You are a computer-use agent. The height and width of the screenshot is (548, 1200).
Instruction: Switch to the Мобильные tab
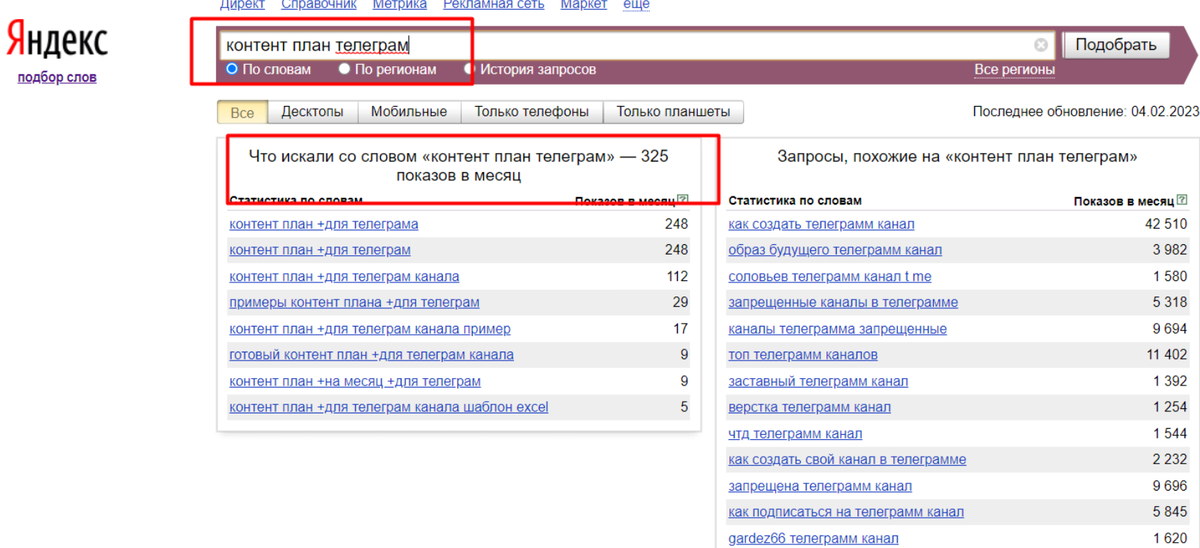[x=409, y=112]
